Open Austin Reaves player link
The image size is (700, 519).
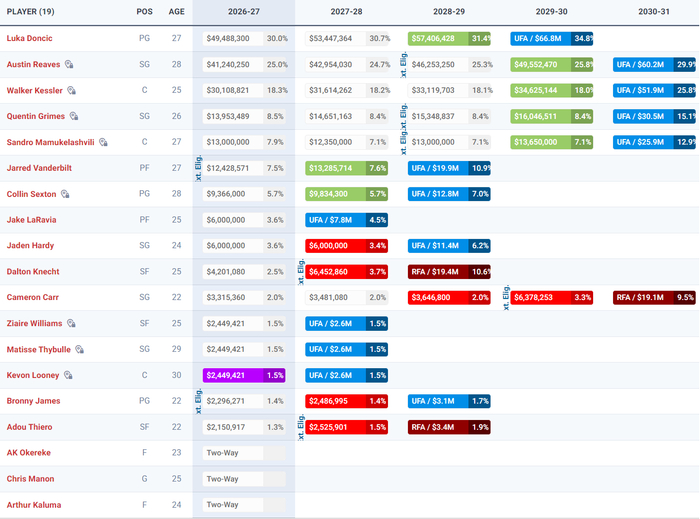point(33,64)
